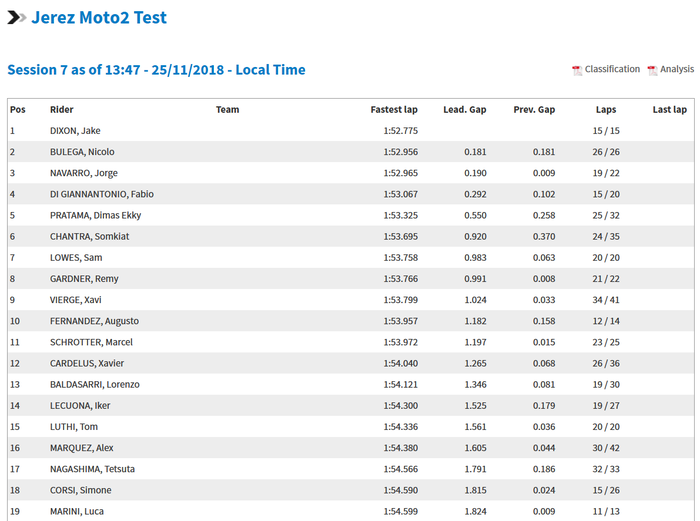Select the Rider column header
Viewport: 700px width, 521px height.
(62, 110)
